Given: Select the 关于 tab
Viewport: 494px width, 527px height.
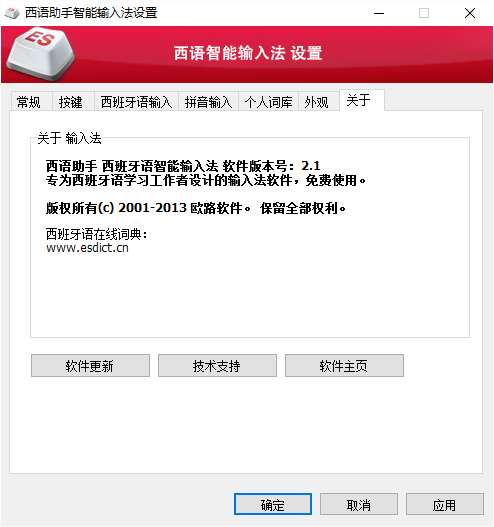Looking at the screenshot, I should [359, 100].
